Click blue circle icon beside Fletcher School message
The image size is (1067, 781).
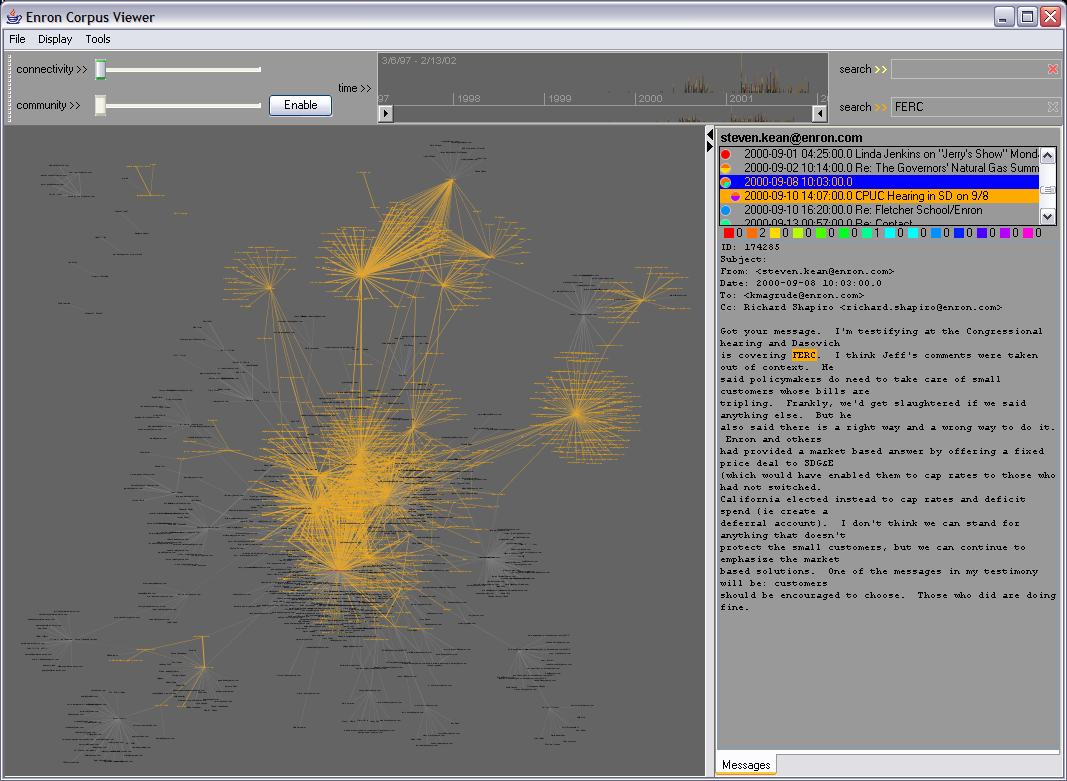point(725,210)
